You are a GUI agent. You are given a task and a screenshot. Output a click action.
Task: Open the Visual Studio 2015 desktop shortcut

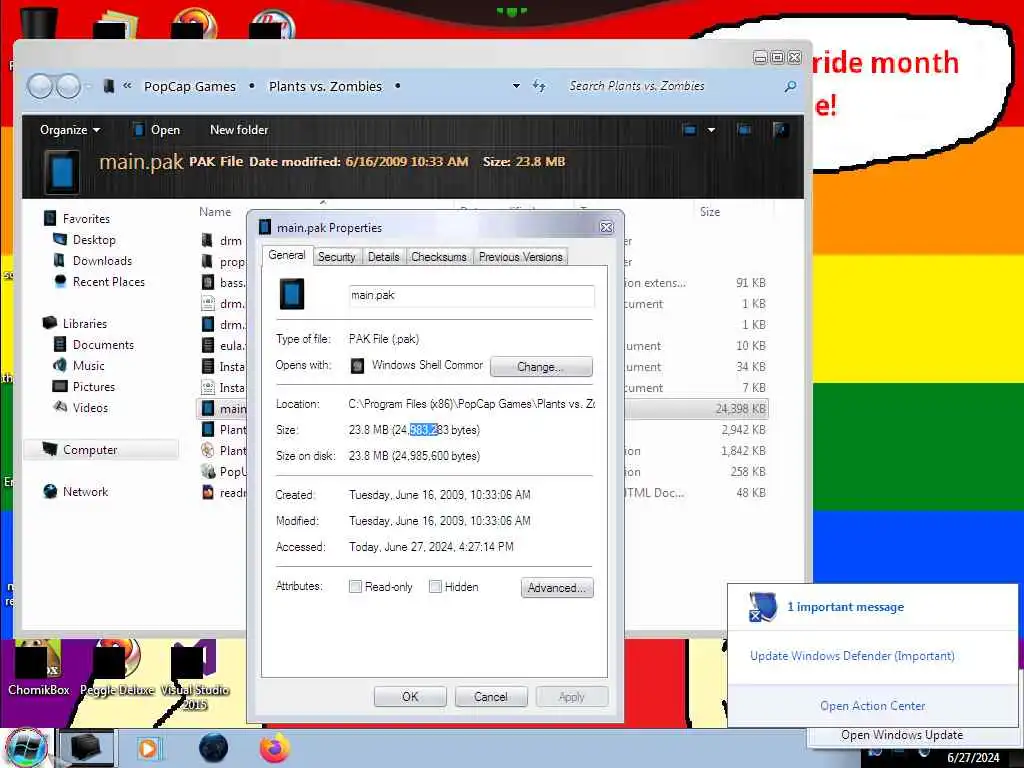195,677
